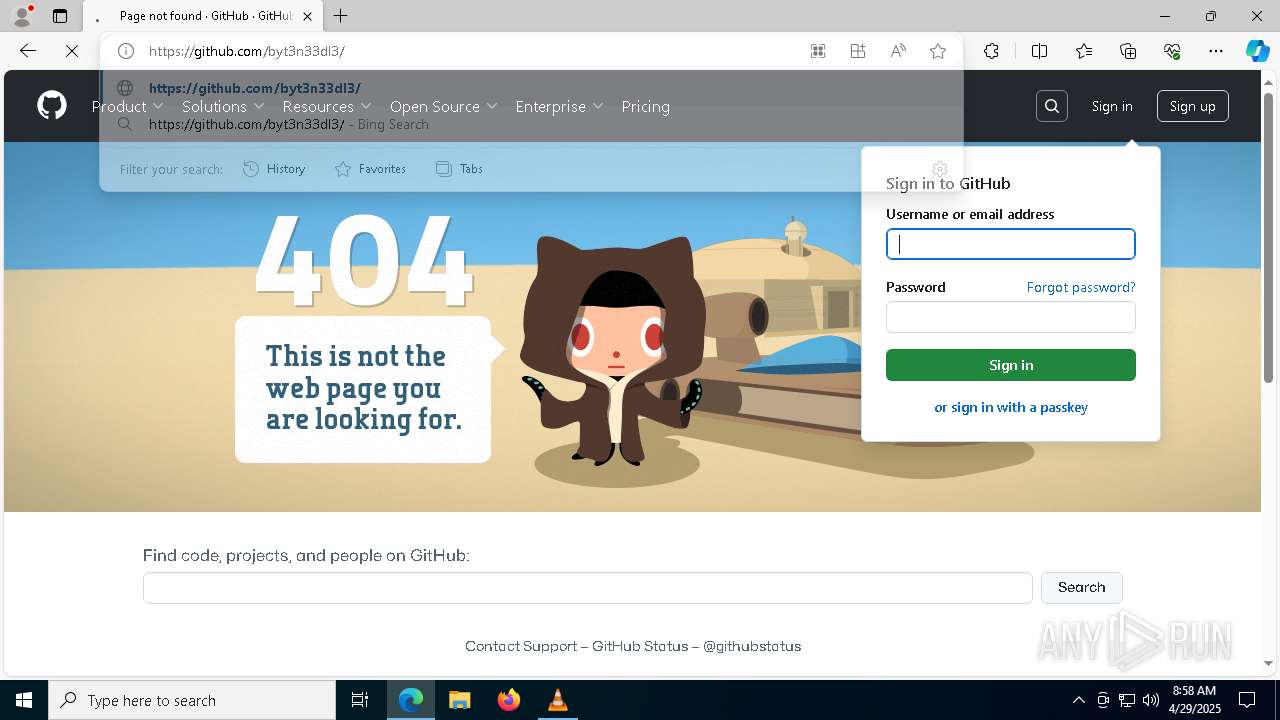Choose sign in with a passkey
Viewport: 1280px width, 720px height.
pyautogui.click(x=1011, y=407)
